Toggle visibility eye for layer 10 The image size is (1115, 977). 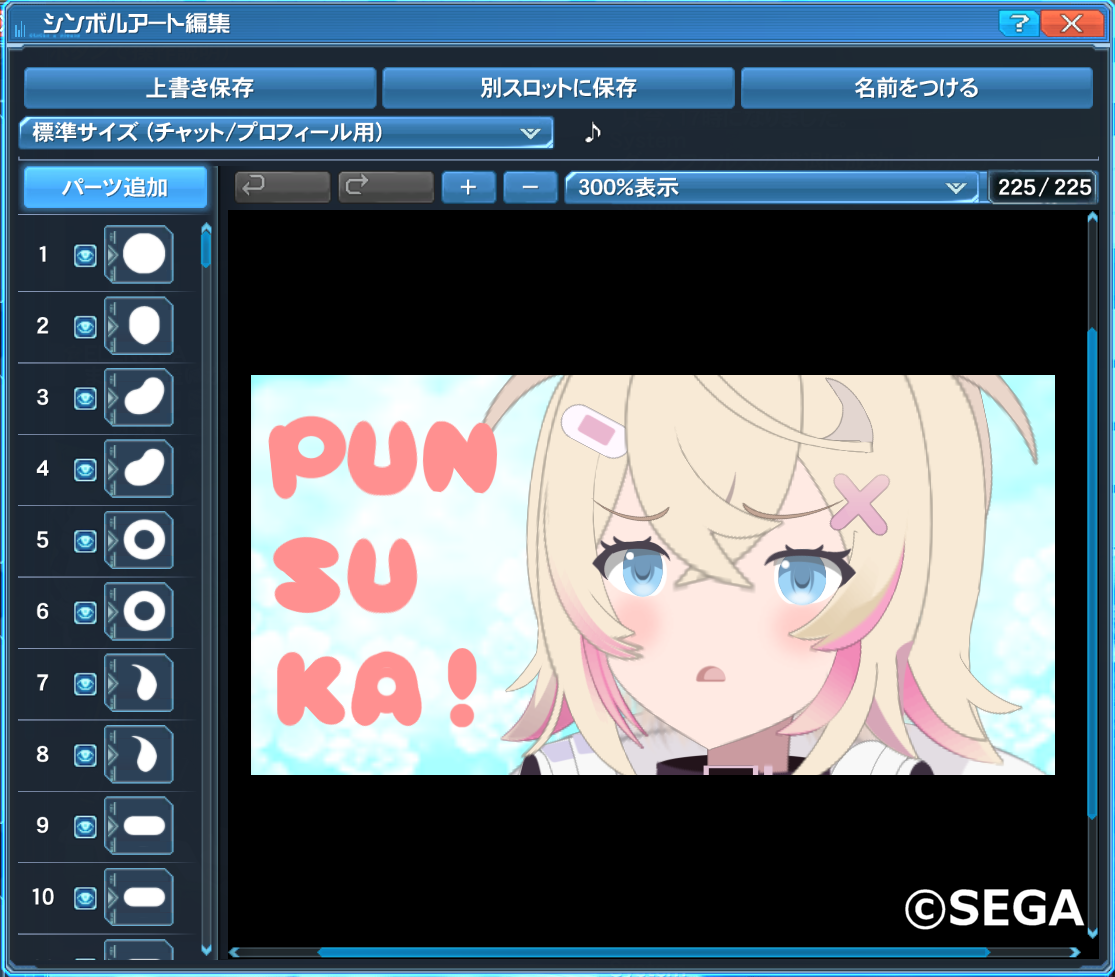click(x=85, y=899)
